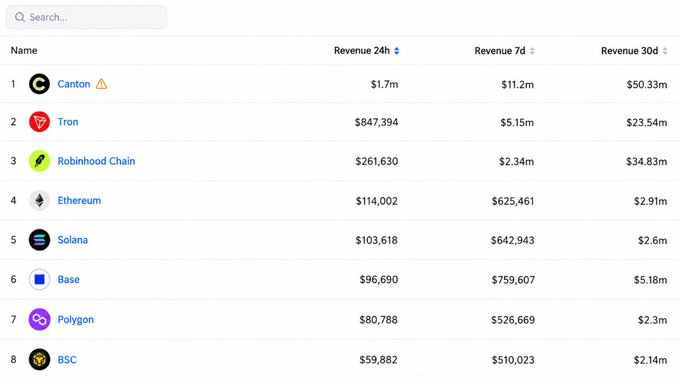Select Ethereum 30d revenue $2.91m
Screen dimensions: 679x382
coord(650,201)
